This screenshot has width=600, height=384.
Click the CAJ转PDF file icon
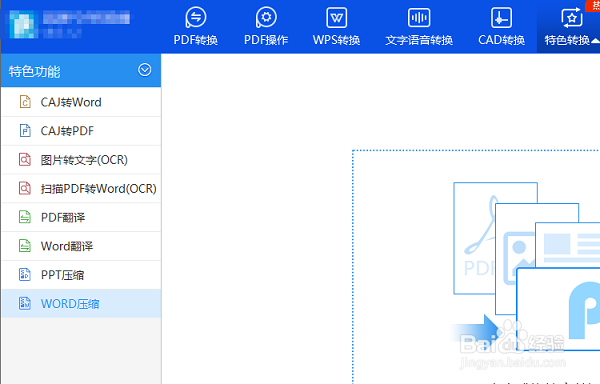click(x=25, y=130)
